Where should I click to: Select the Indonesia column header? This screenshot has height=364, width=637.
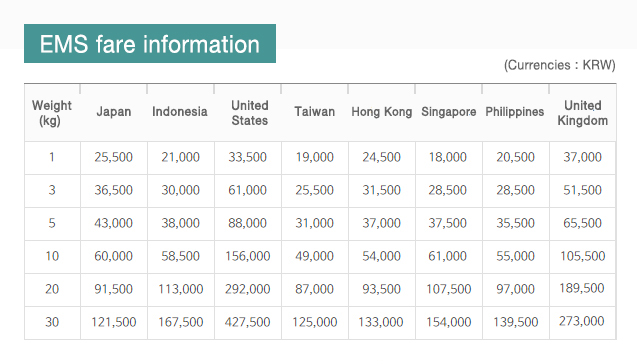180,112
